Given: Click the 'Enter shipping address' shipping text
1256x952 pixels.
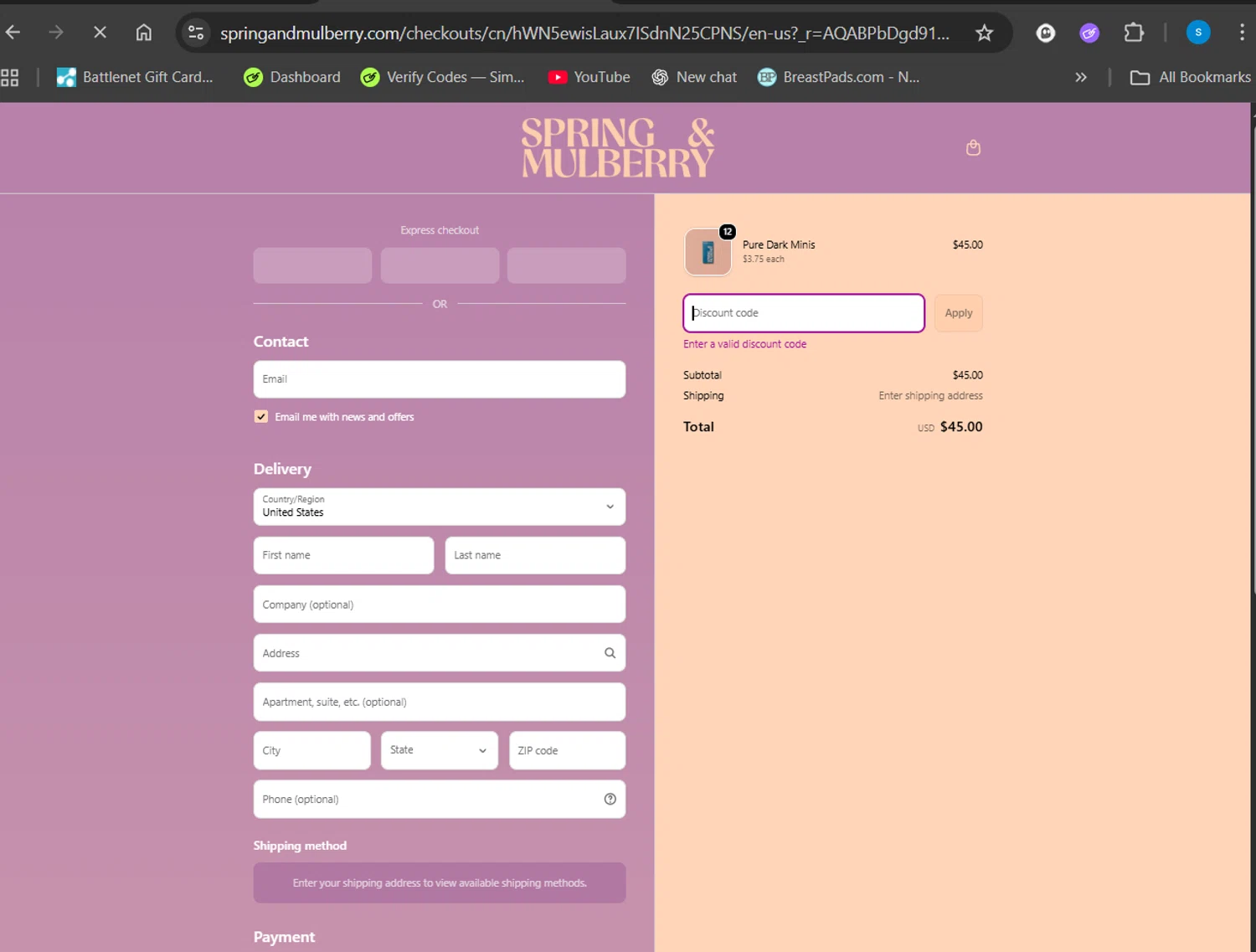Looking at the screenshot, I should click(x=930, y=396).
